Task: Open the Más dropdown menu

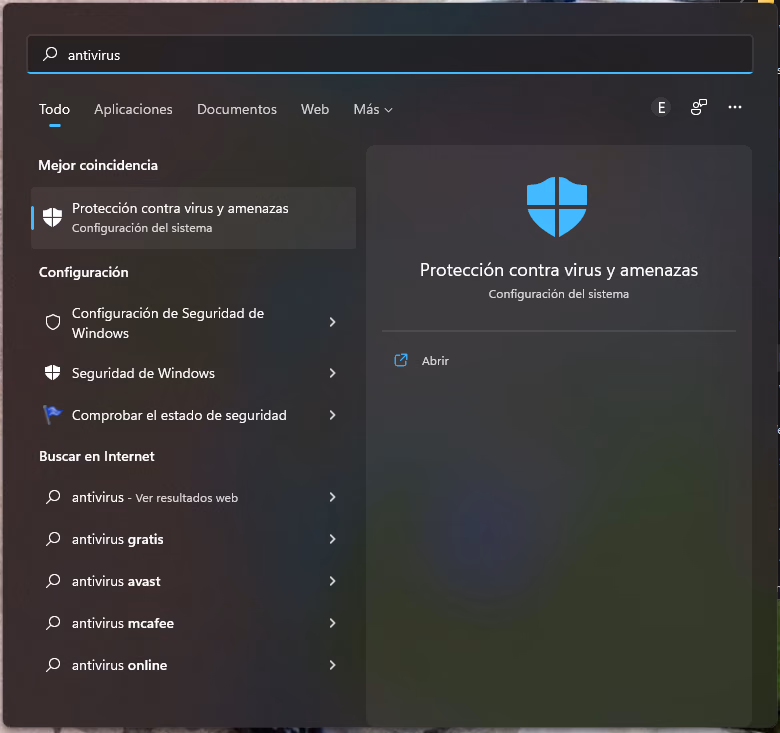Action: (x=373, y=109)
